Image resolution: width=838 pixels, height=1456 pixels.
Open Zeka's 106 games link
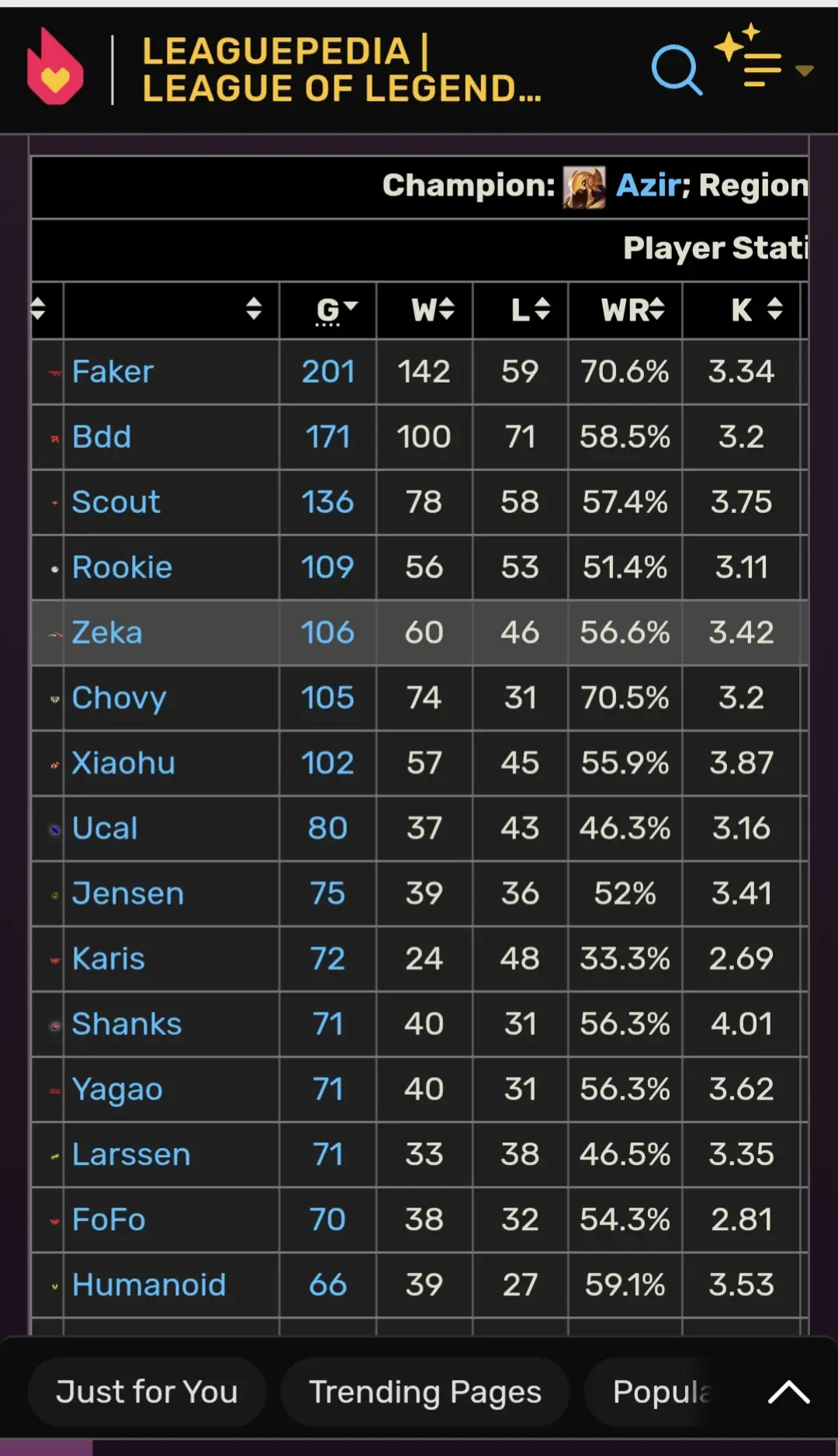[x=327, y=633]
